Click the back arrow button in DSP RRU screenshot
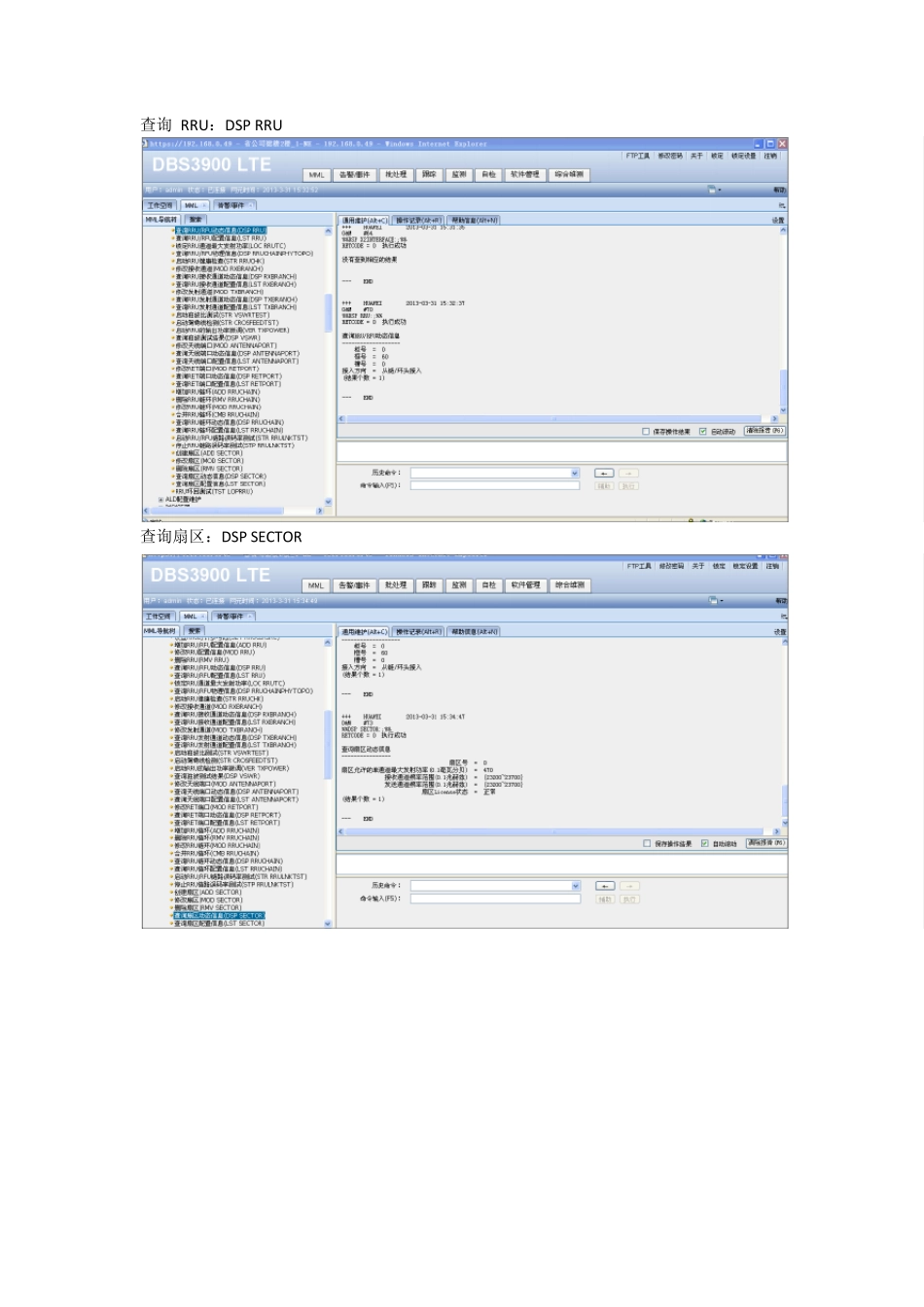 (x=604, y=474)
